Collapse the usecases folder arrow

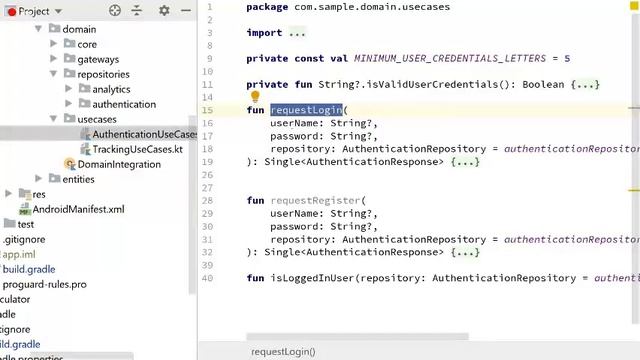pyautogui.click(x=53, y=118)
